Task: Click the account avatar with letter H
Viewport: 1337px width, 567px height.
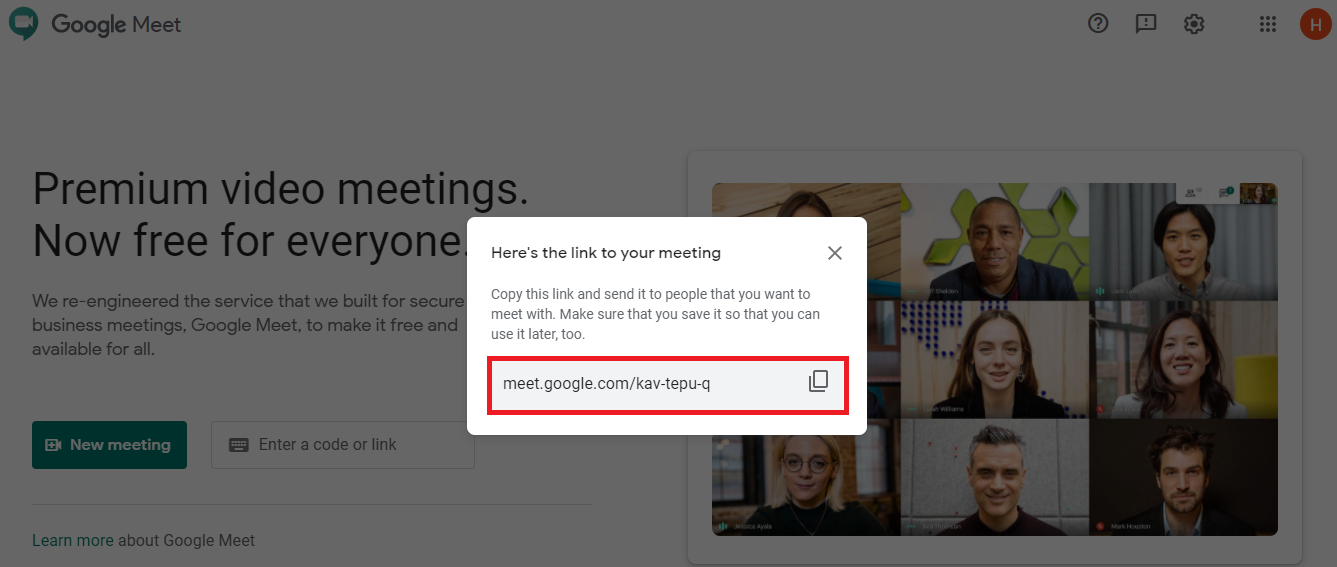Action: [1314, 24]
